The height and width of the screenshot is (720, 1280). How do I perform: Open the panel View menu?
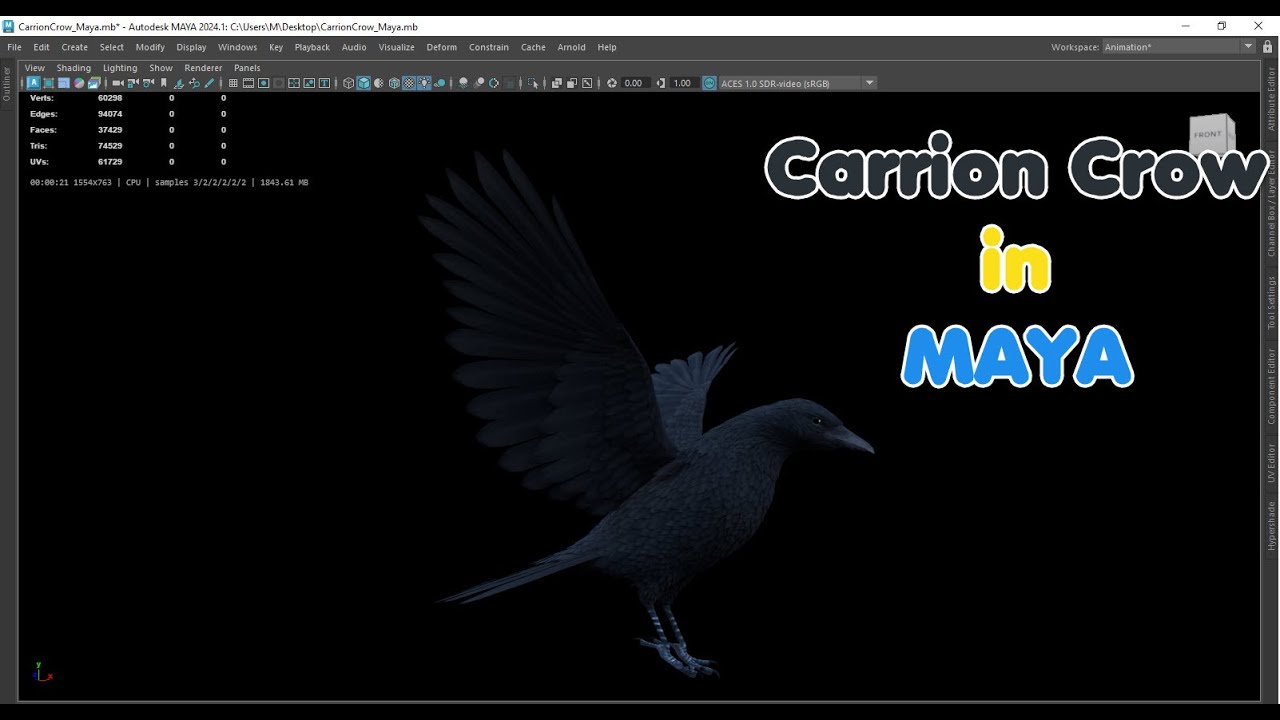coord(35,68)
